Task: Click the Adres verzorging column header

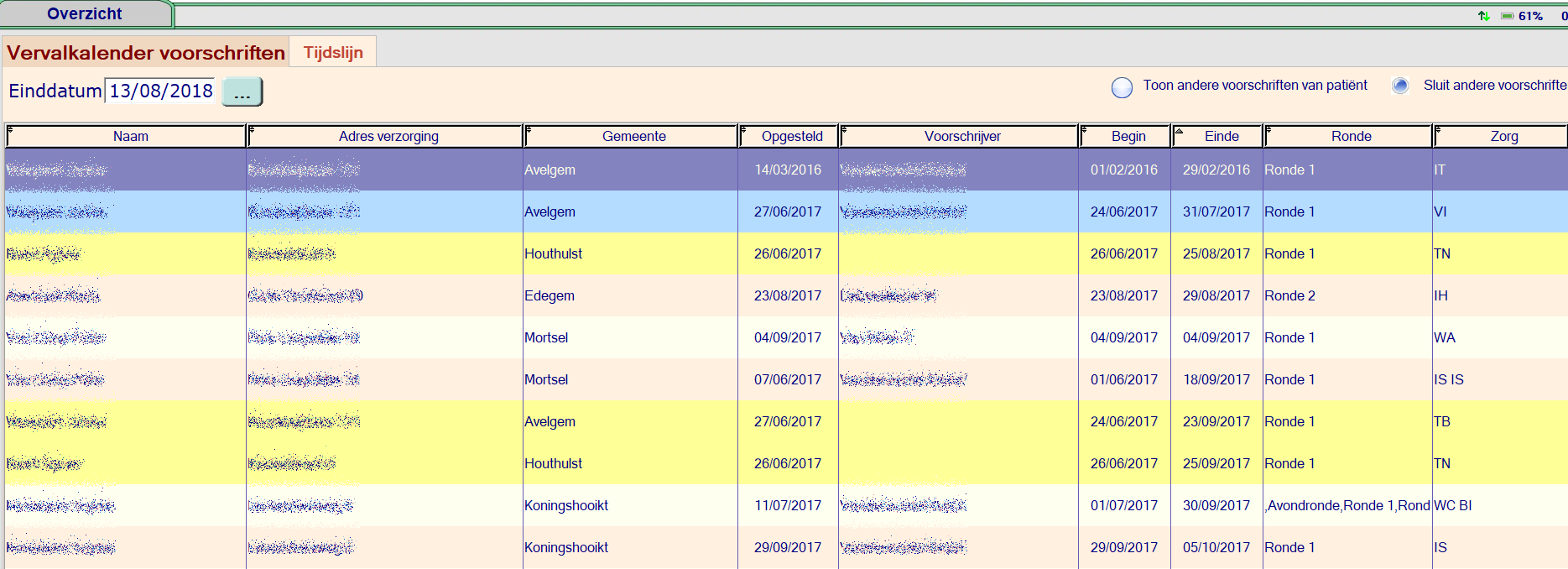Action: click(x=388, y=136)
